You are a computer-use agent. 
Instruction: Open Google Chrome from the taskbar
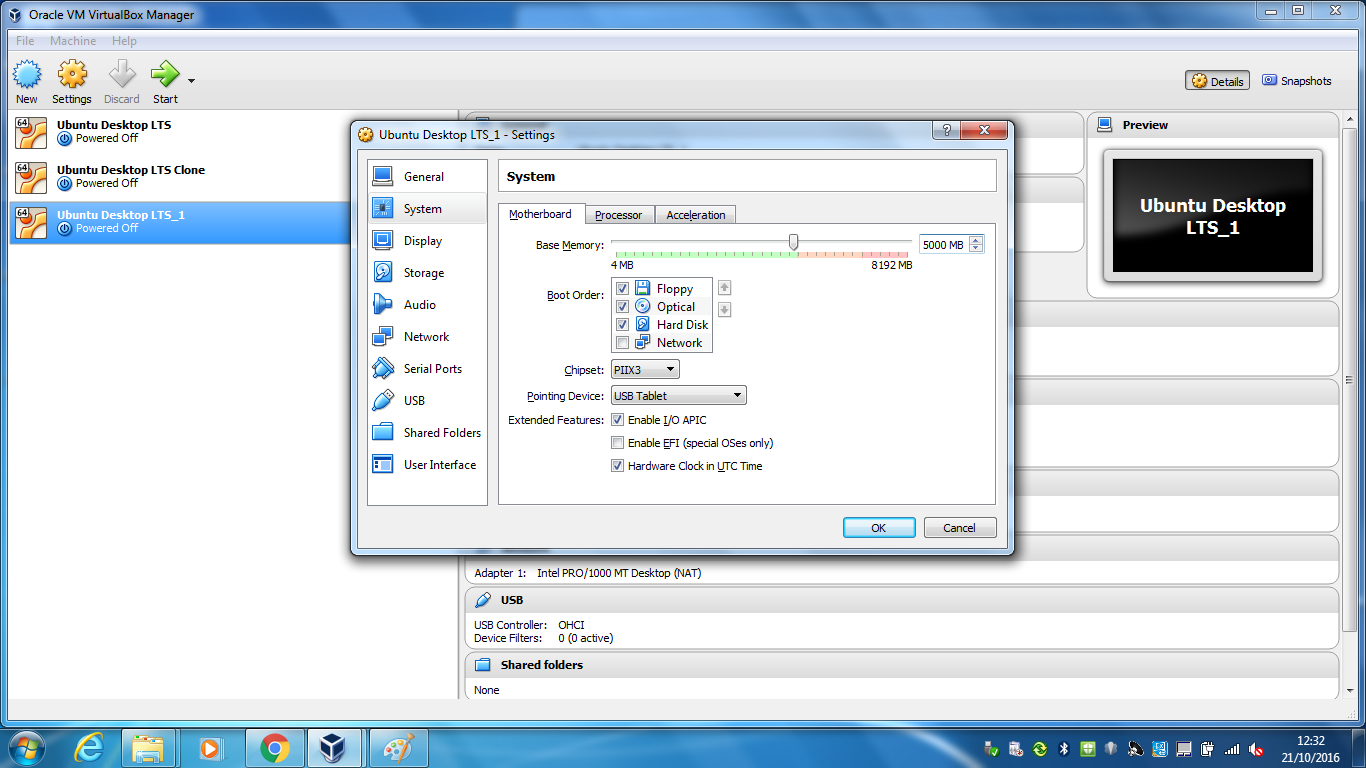click(275, 748)
